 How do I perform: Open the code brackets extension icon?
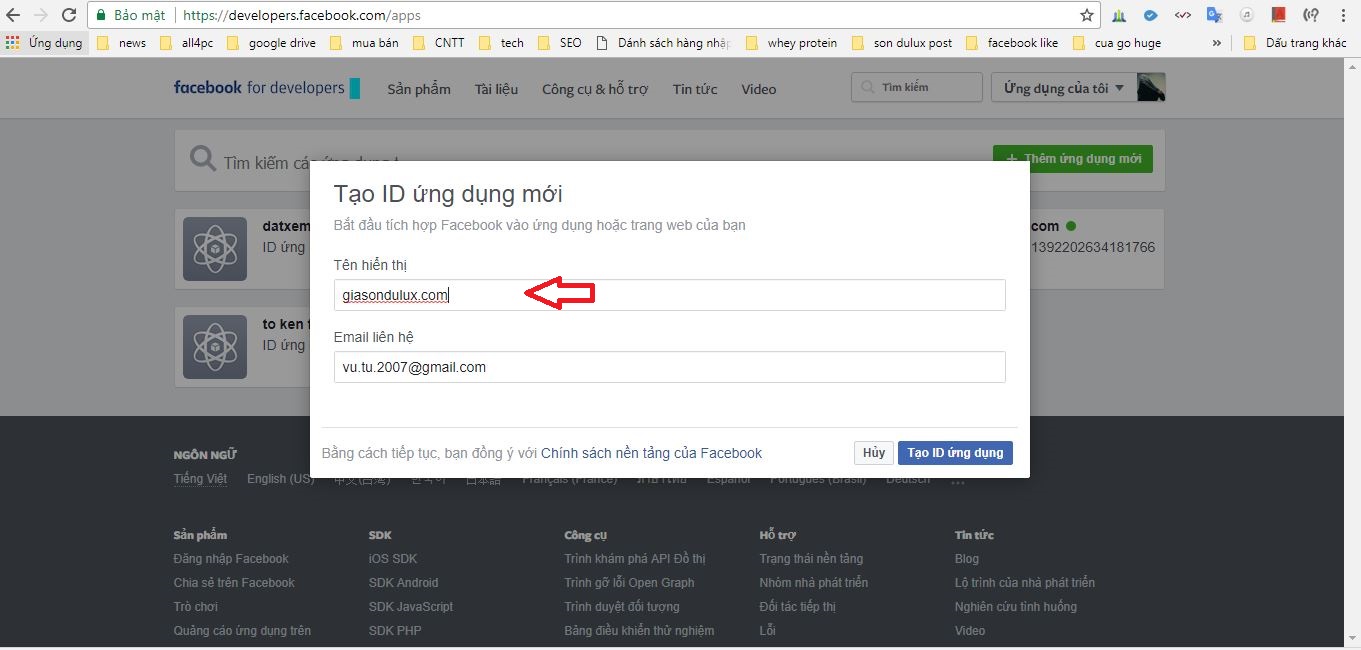[x=1183, y=16]
